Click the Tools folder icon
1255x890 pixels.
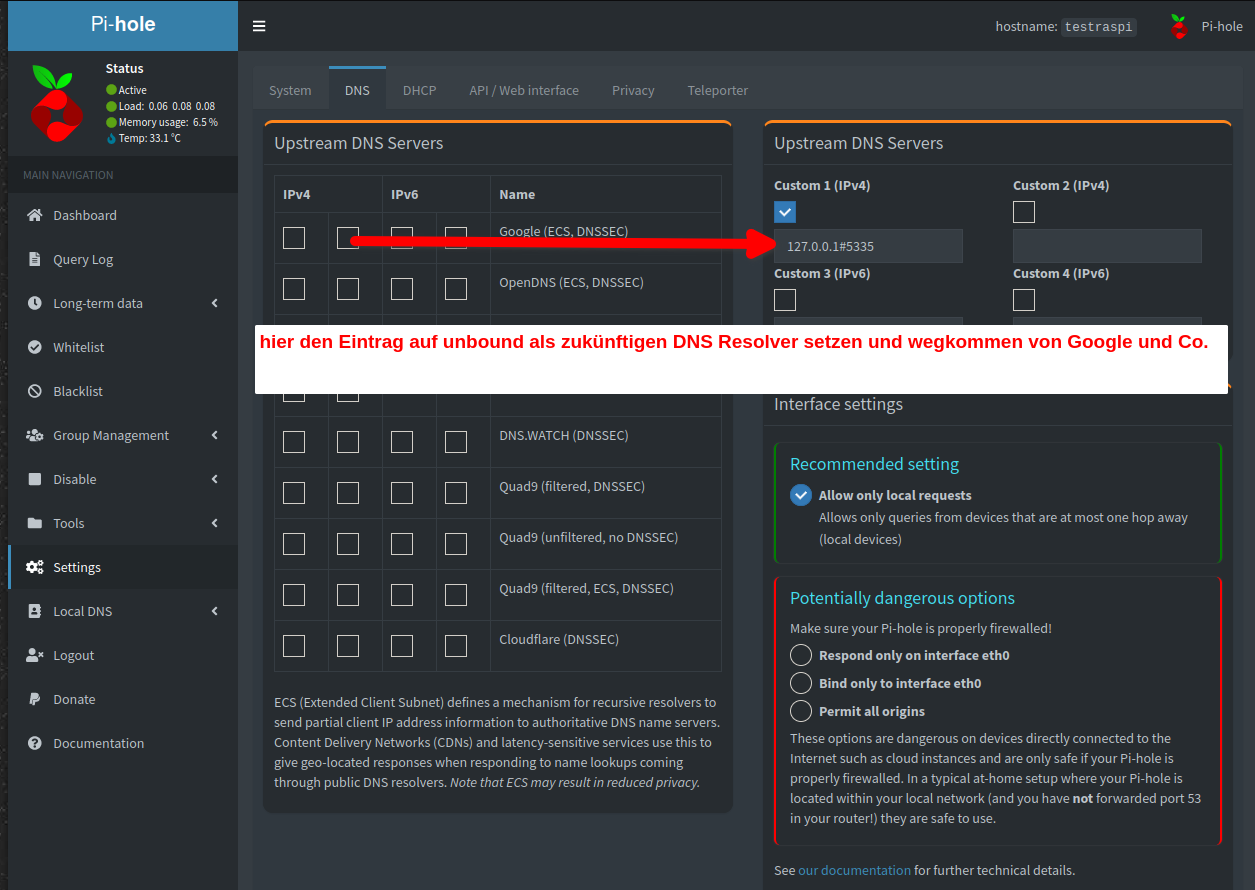click(35, 523)
